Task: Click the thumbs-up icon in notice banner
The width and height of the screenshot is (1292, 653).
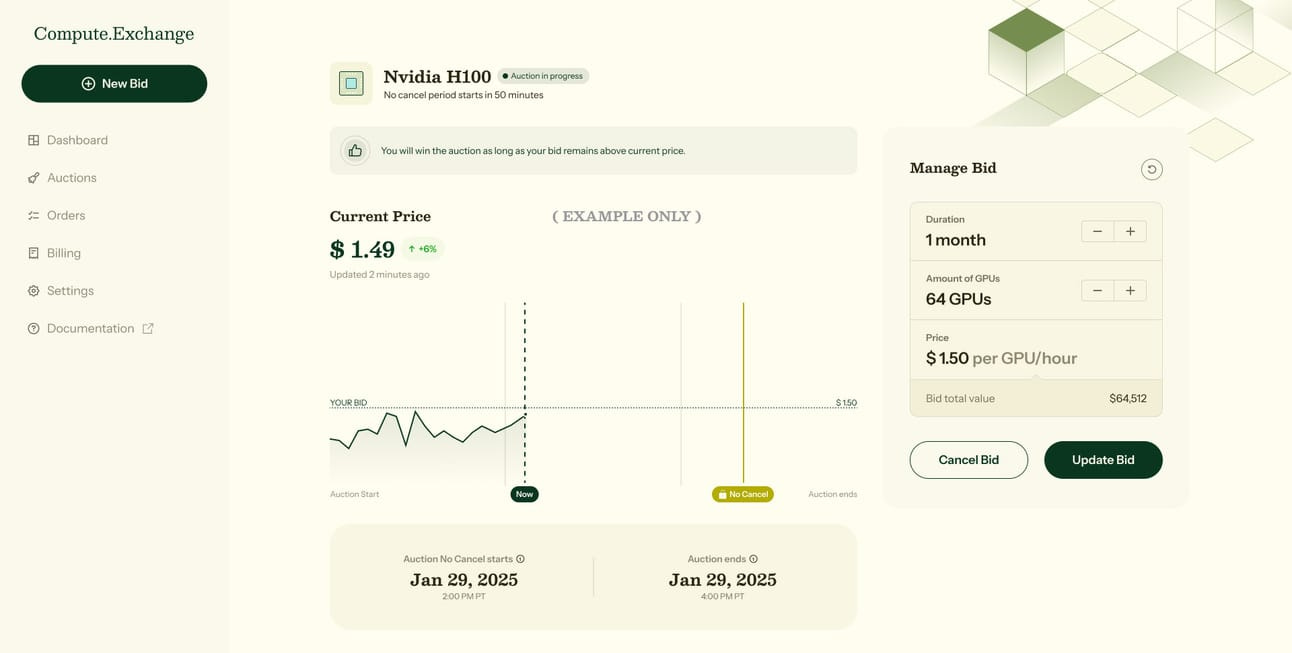Action: click(355, 150)
